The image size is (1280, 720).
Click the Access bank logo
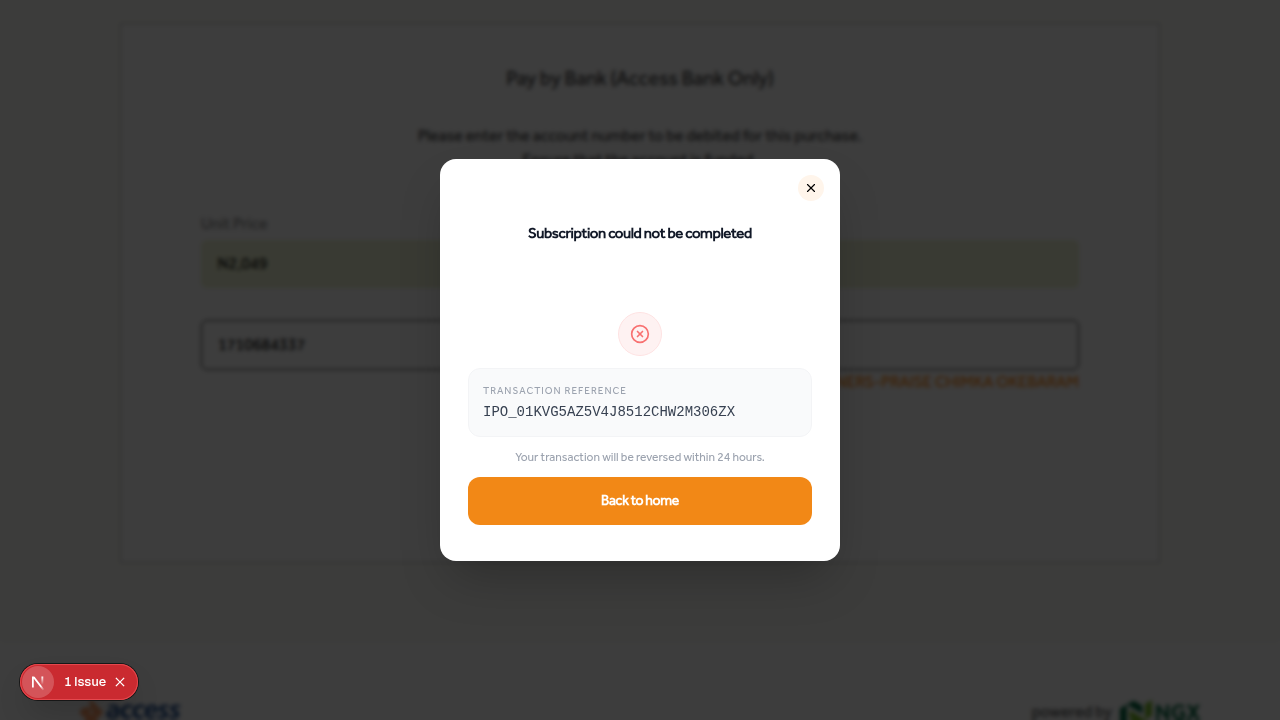tap(130, 711)
